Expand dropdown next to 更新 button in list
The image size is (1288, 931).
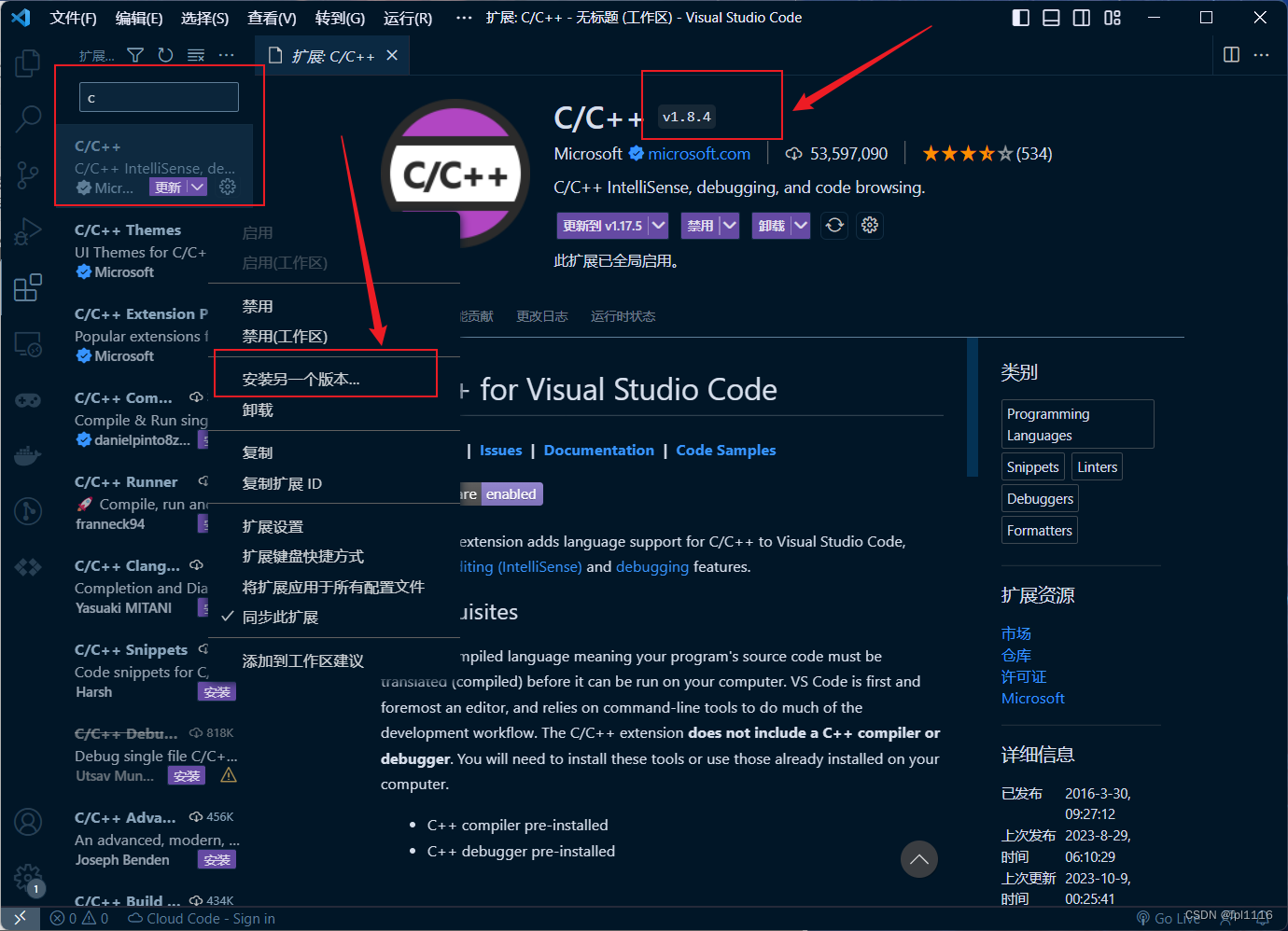pos(197,188)
